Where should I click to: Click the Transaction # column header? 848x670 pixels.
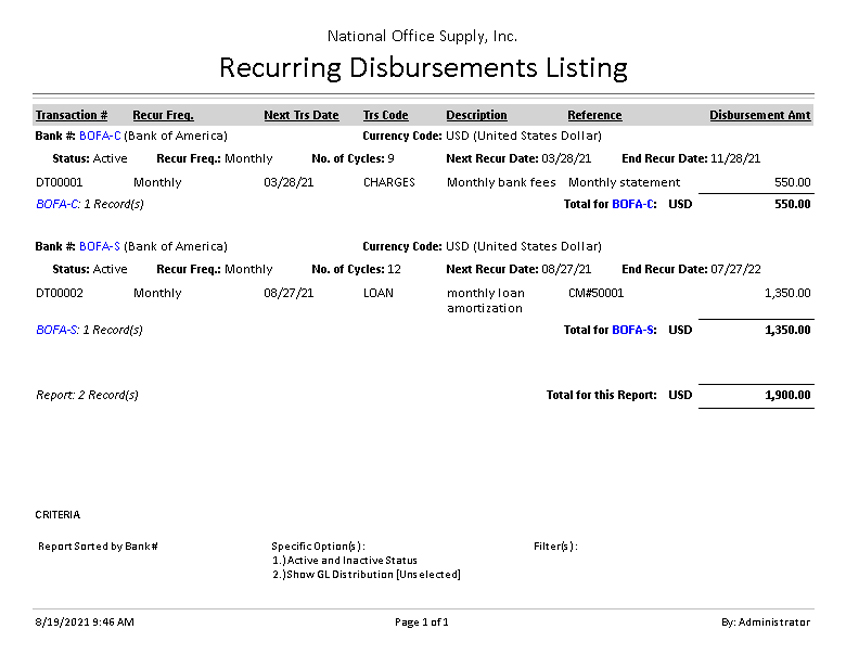[71, 115]
